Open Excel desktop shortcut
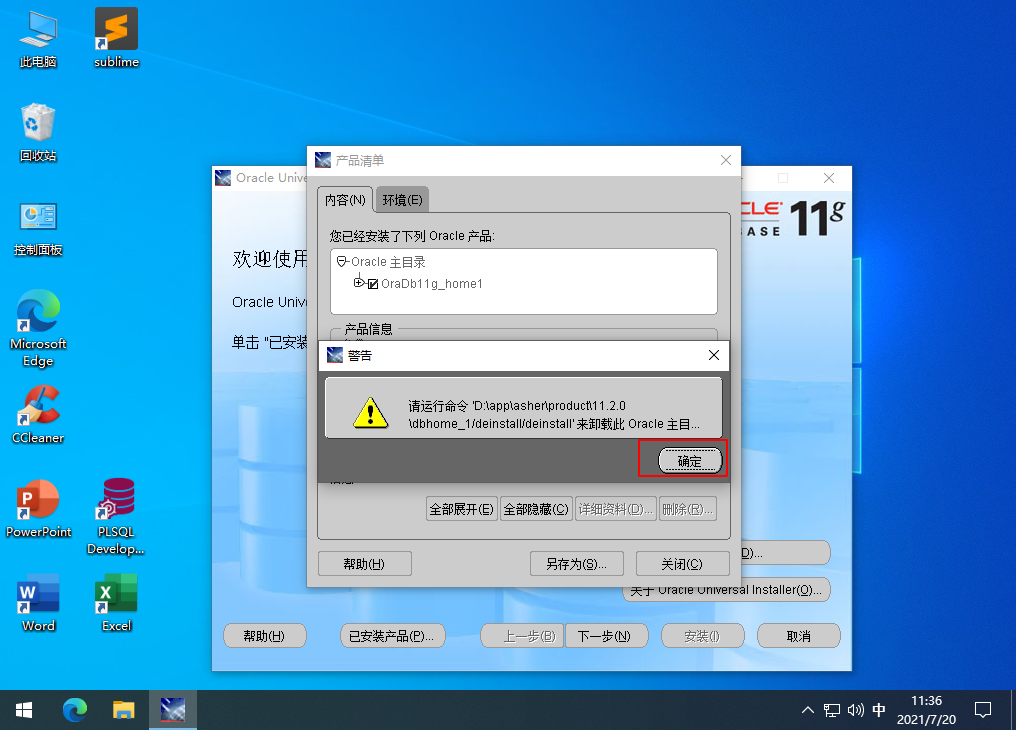The image size is (1016, 730). pos(117,602)
